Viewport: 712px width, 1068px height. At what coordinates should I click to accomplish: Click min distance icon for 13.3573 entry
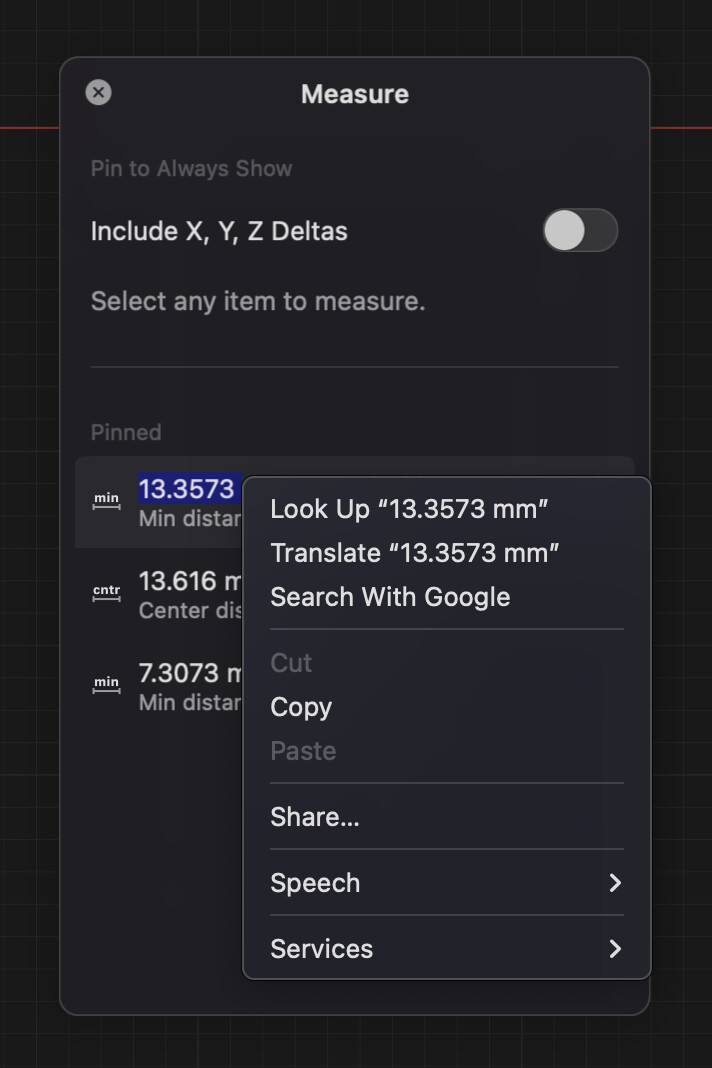tap(106, 501)
